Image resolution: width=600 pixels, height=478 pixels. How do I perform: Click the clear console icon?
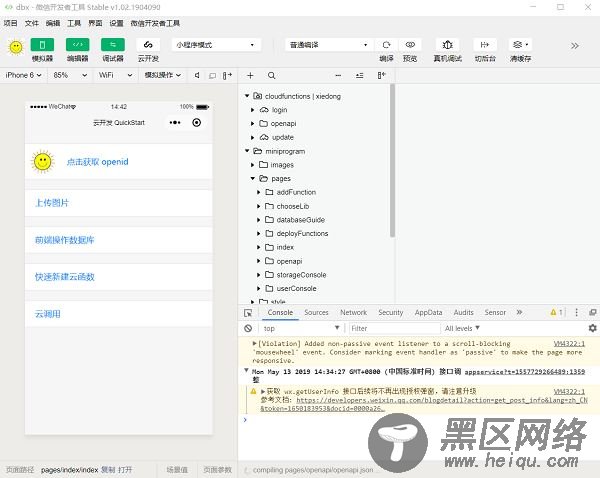[248, 328]
